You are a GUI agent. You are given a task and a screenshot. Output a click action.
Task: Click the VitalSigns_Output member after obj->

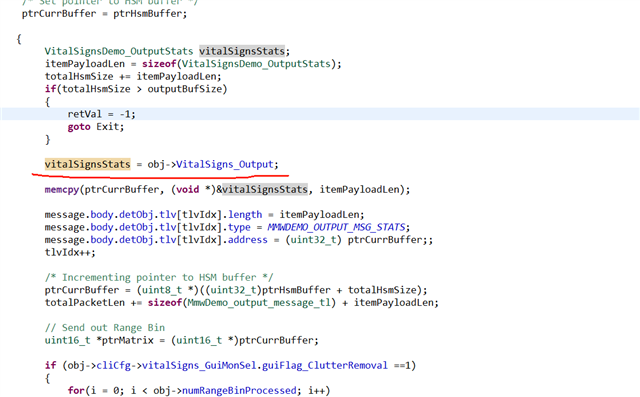pos(224,164)
